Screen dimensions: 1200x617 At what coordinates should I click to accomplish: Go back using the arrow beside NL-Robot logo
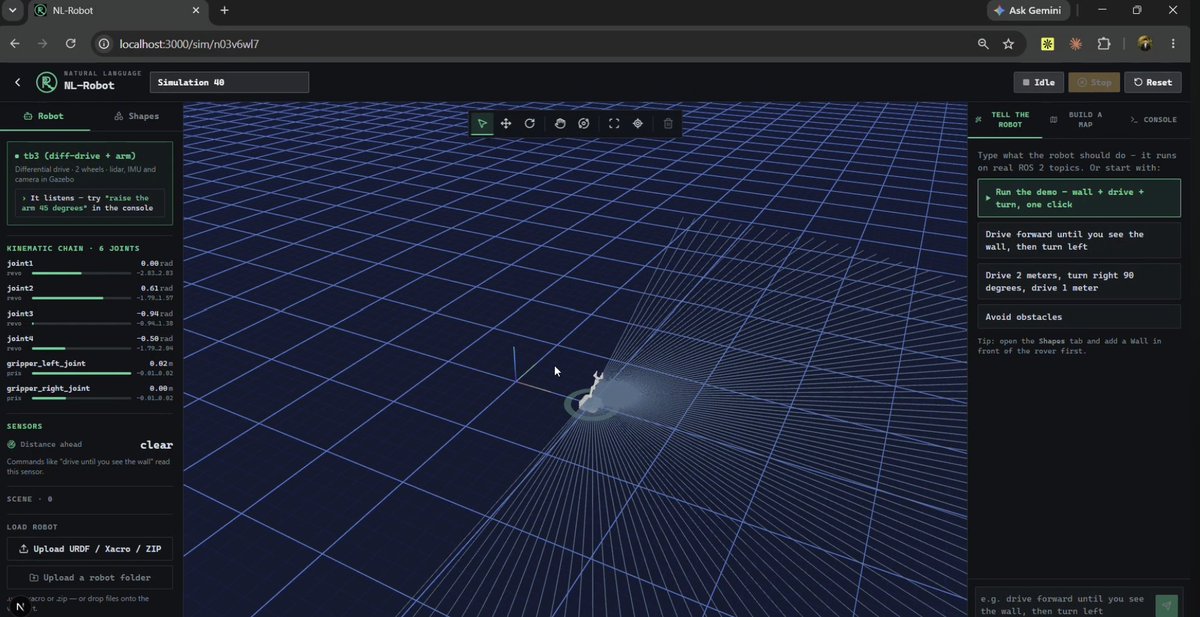click(x=17, y=82)
